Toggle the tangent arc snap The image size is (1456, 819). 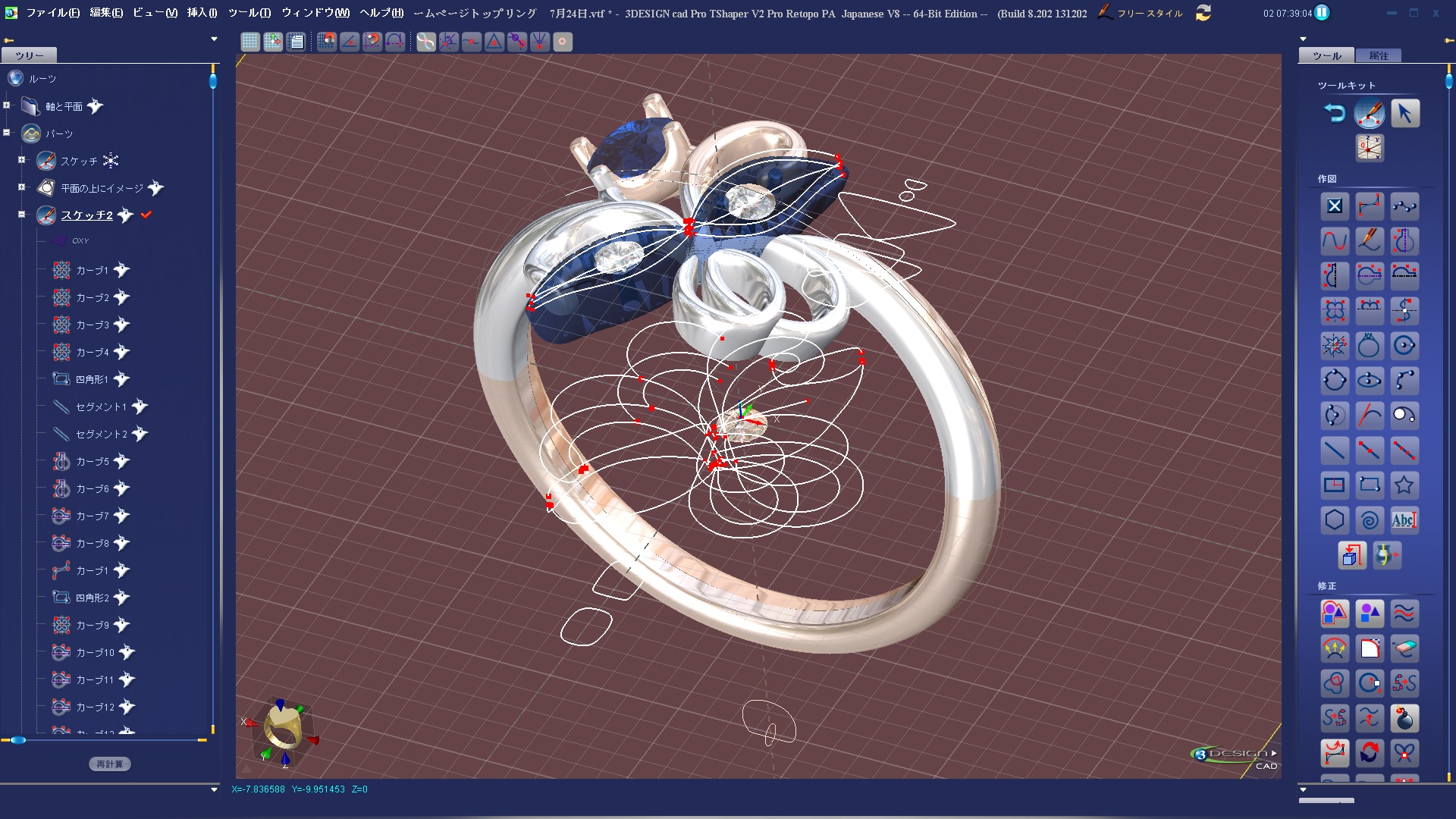395,42
